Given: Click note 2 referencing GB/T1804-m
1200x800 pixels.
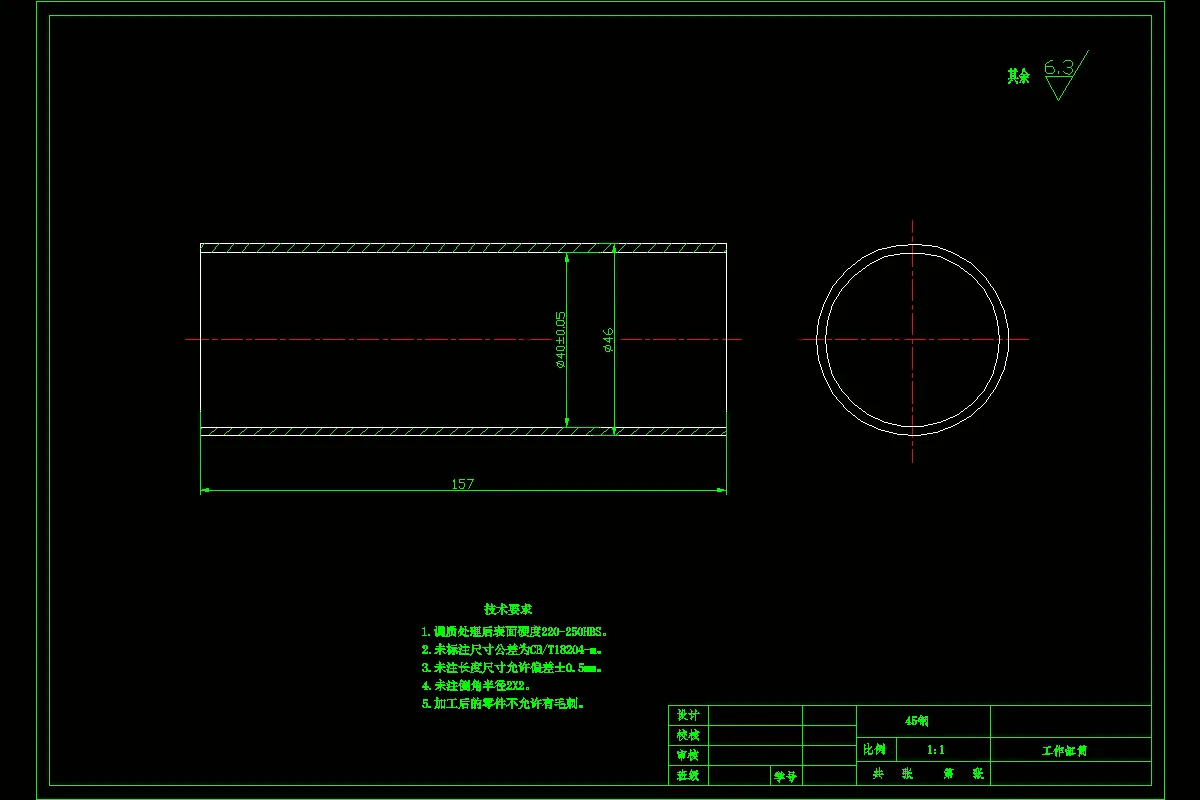Looking at the screenshot, I should coord(511,650).
